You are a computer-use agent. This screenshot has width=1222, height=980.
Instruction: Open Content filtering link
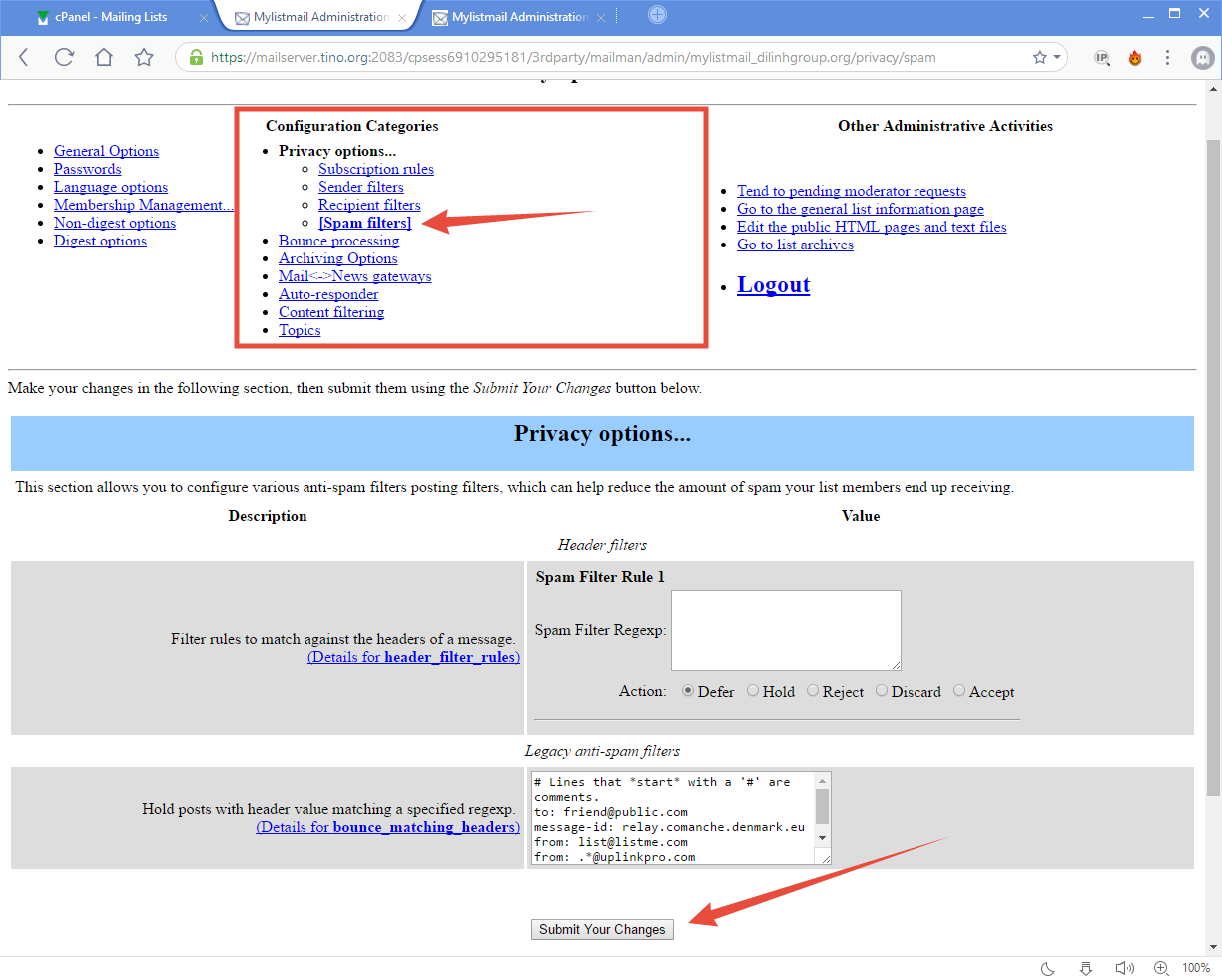point(331,312)
